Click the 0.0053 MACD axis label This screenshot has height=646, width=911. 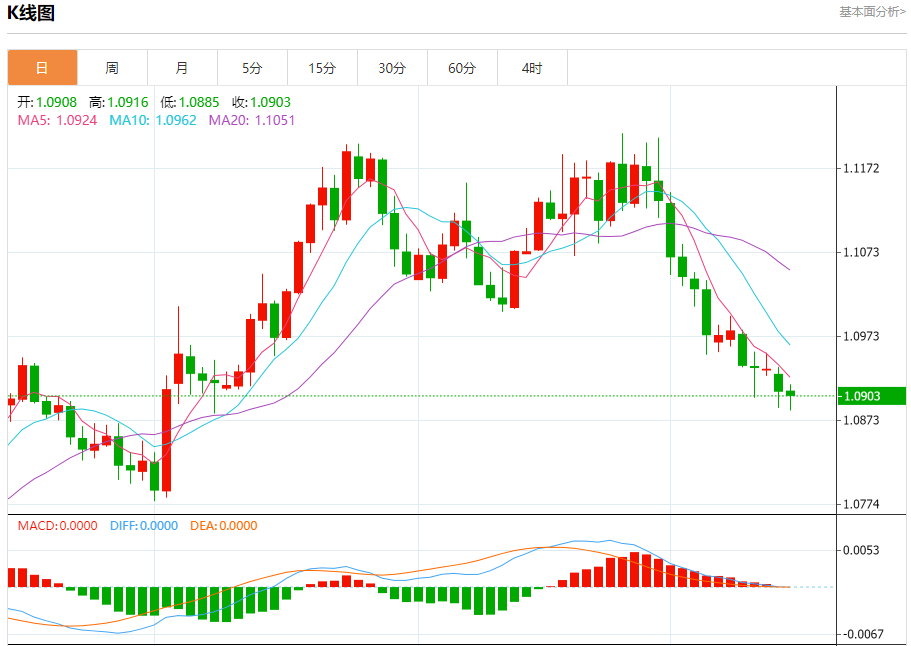(x=862, y=550)
